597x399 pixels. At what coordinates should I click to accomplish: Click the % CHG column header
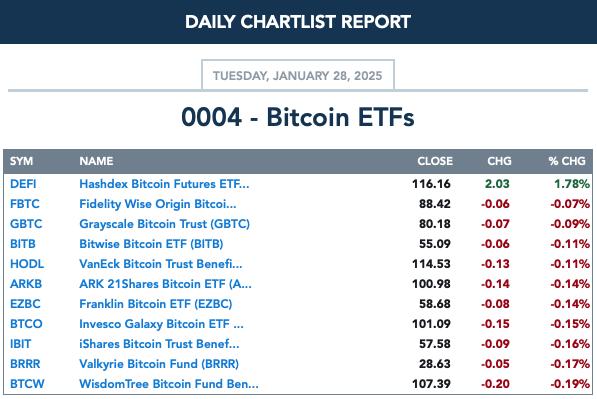[x=567, y=161]
